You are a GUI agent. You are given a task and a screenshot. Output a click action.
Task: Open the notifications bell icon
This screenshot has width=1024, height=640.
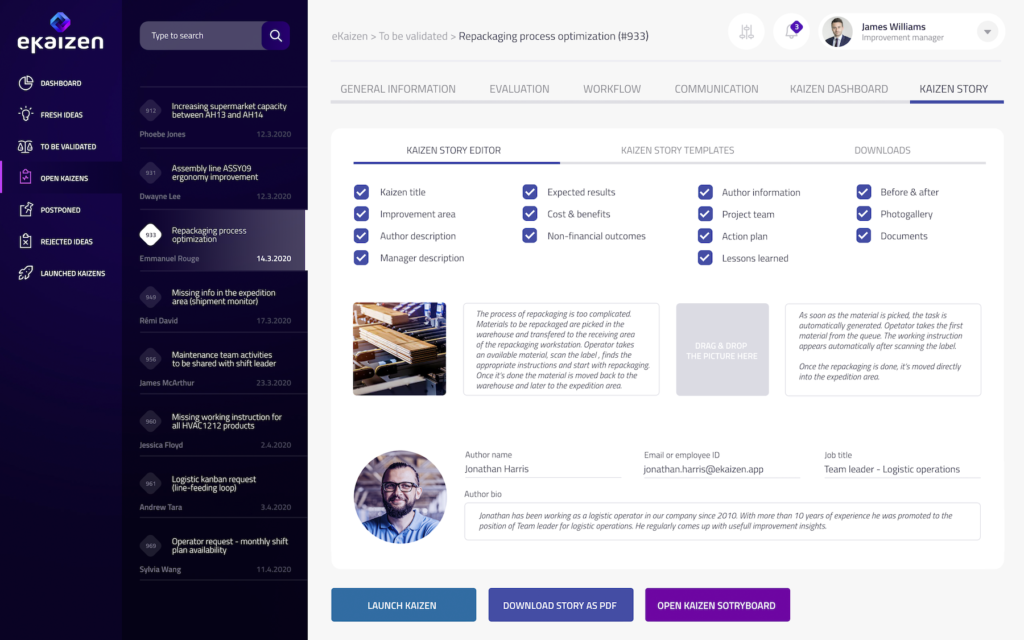(x=792, y=32)
